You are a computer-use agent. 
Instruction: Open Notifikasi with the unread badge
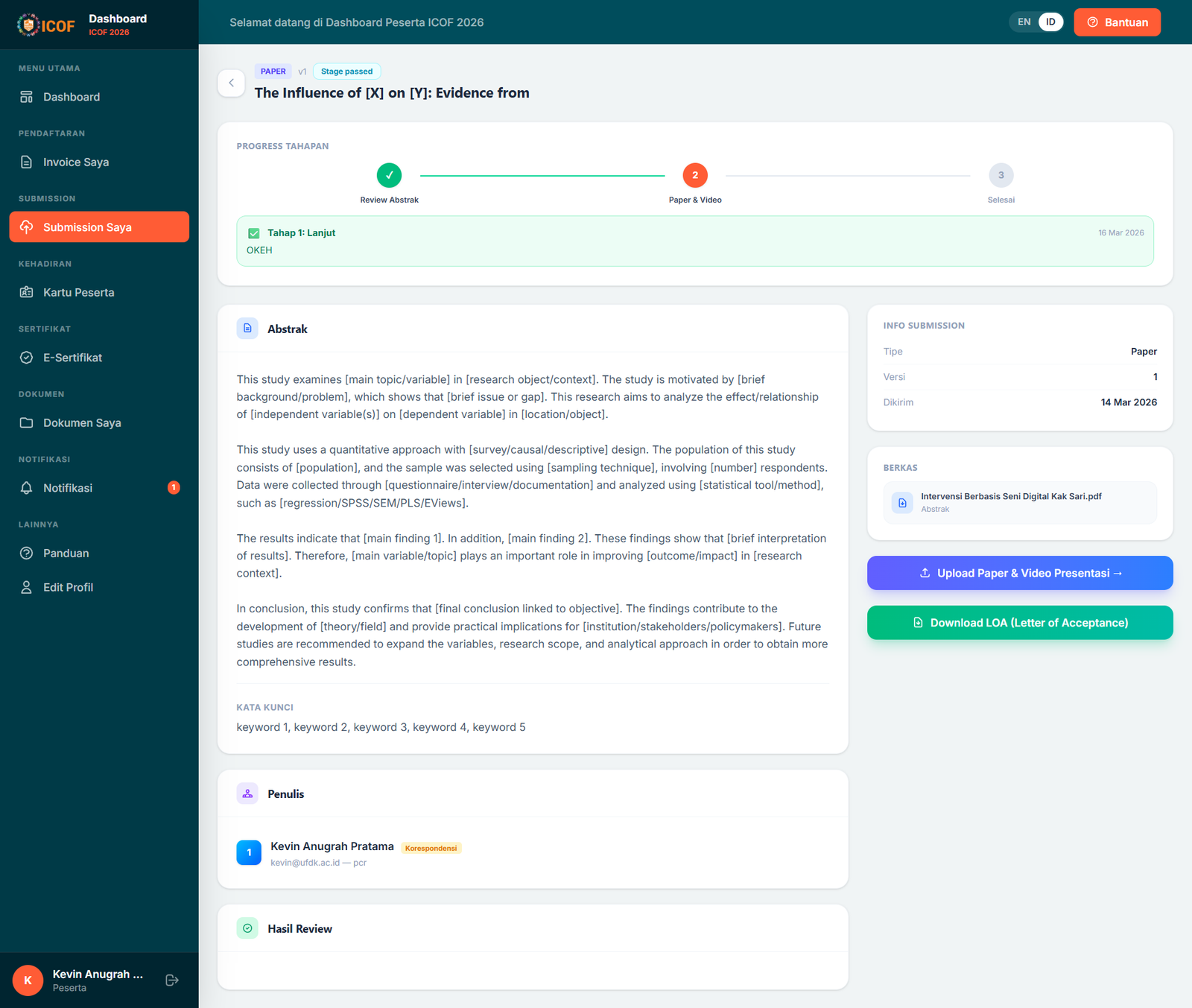(68, 488)
